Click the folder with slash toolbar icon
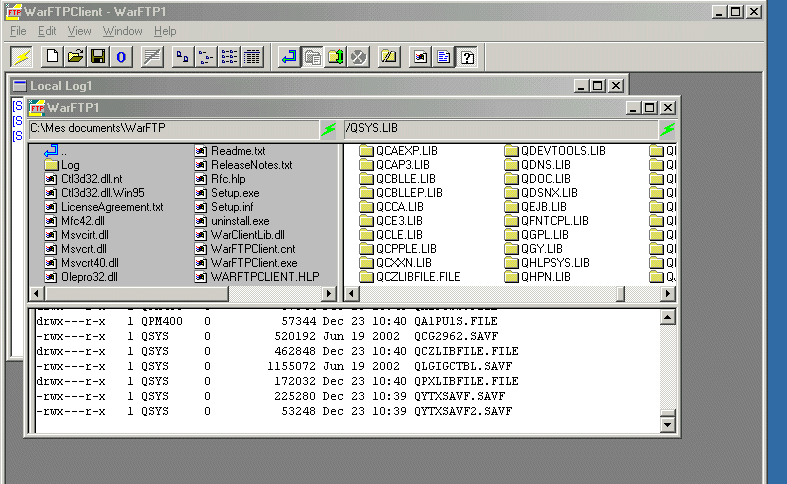This screenshot has width=787, height=484. point(389,57)
